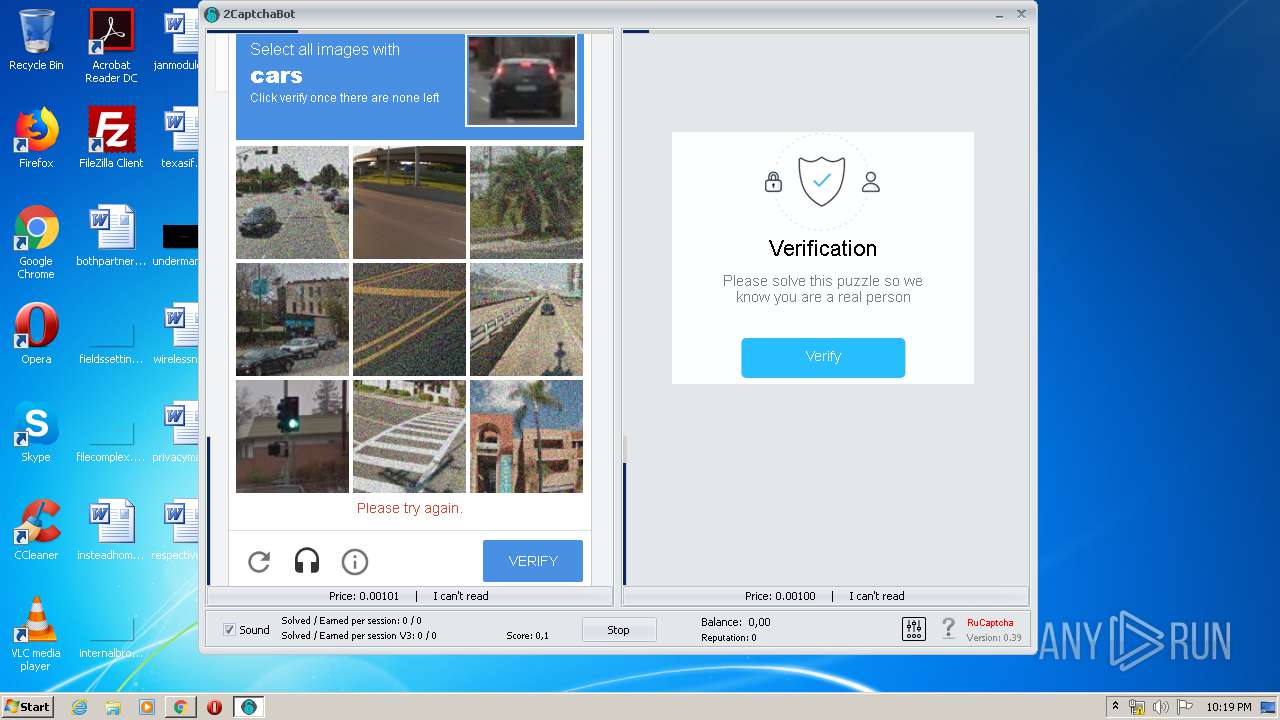Click the volume speaker tray icon
1280x720 pixels.
pos(1160,707)
